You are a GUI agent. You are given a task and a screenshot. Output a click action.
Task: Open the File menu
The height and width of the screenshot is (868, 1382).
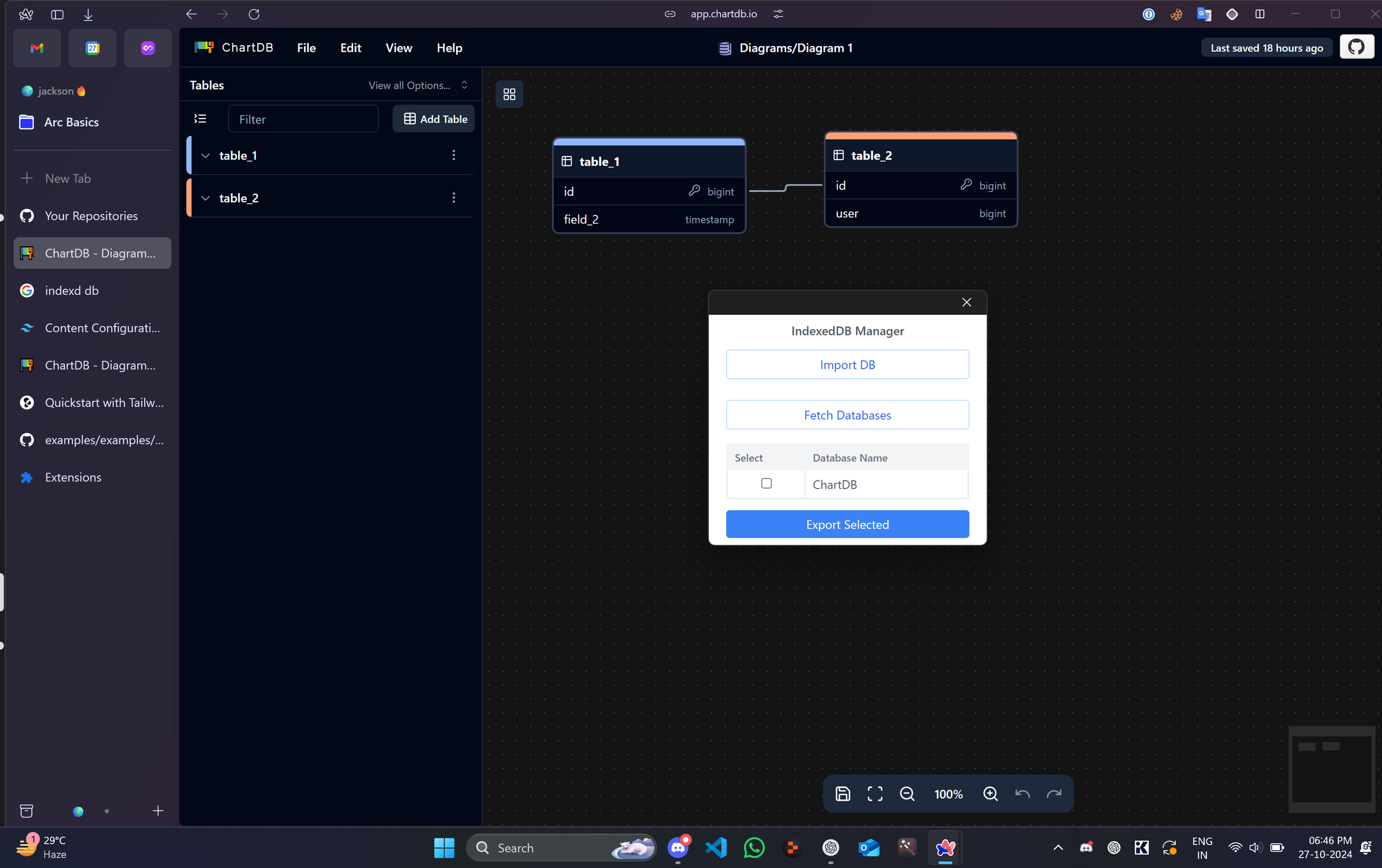306,48
